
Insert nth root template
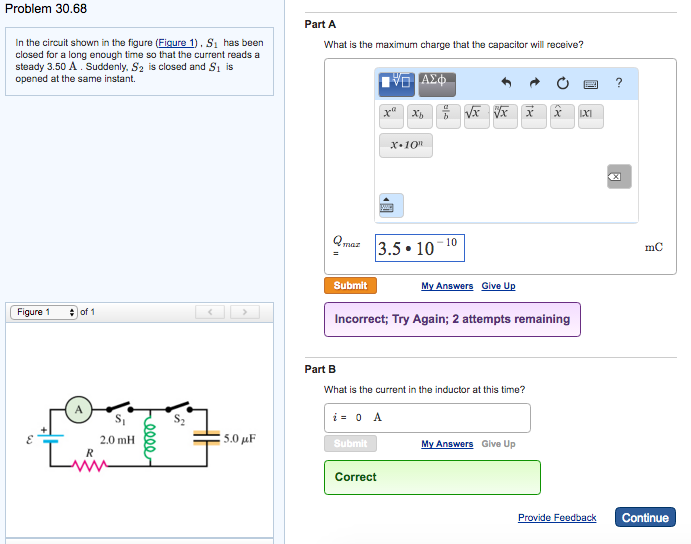[x=505, y=116]
